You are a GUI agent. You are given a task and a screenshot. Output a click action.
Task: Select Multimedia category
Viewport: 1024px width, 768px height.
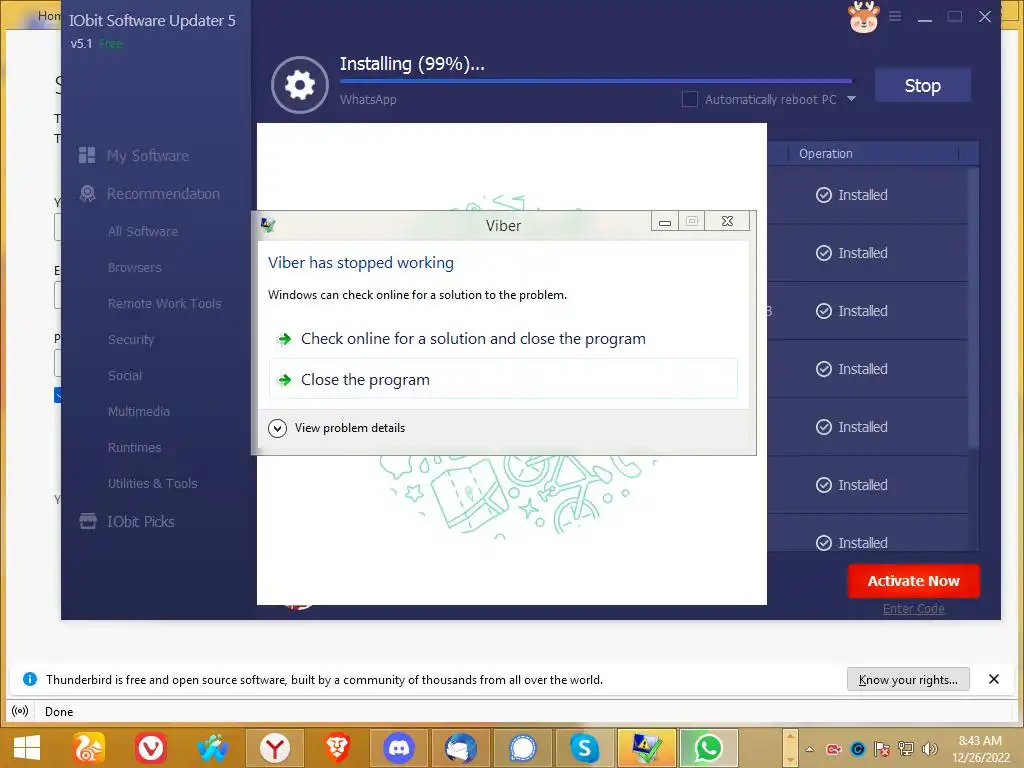(x=138, y=411)
